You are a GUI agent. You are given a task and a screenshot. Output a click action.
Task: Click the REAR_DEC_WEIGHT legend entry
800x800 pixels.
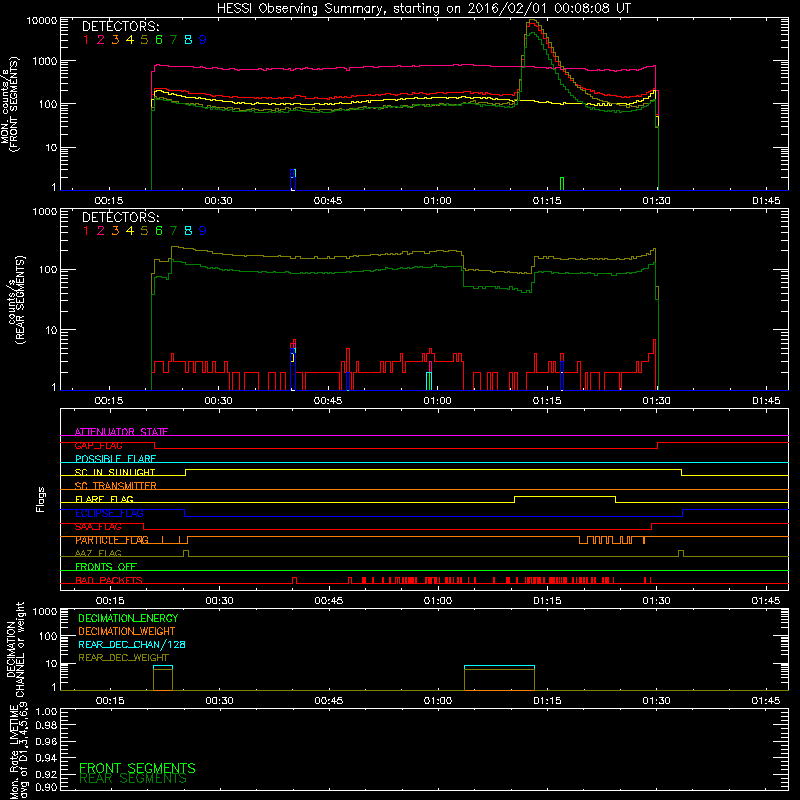coord(123,658)
